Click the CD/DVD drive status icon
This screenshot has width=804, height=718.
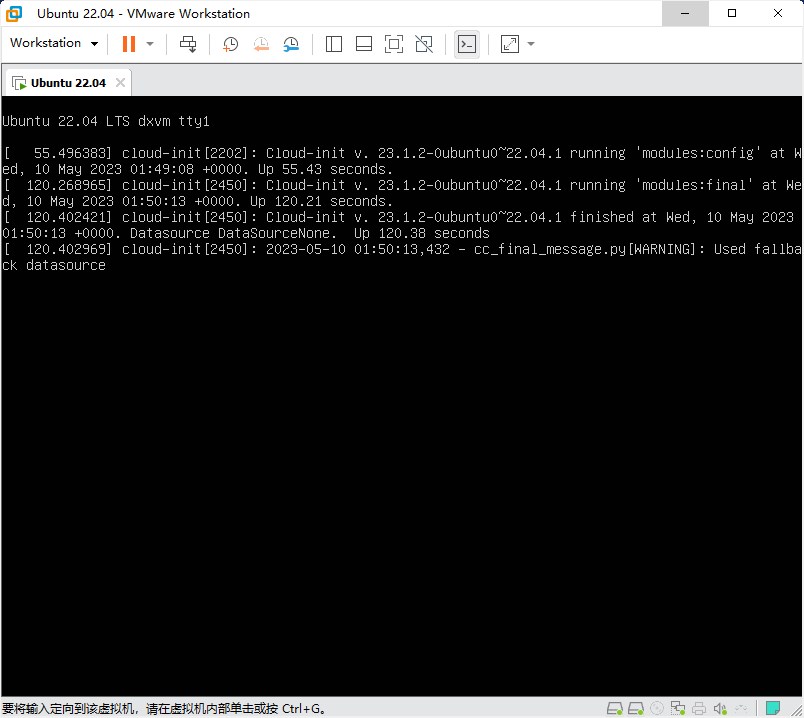point(657,709)
